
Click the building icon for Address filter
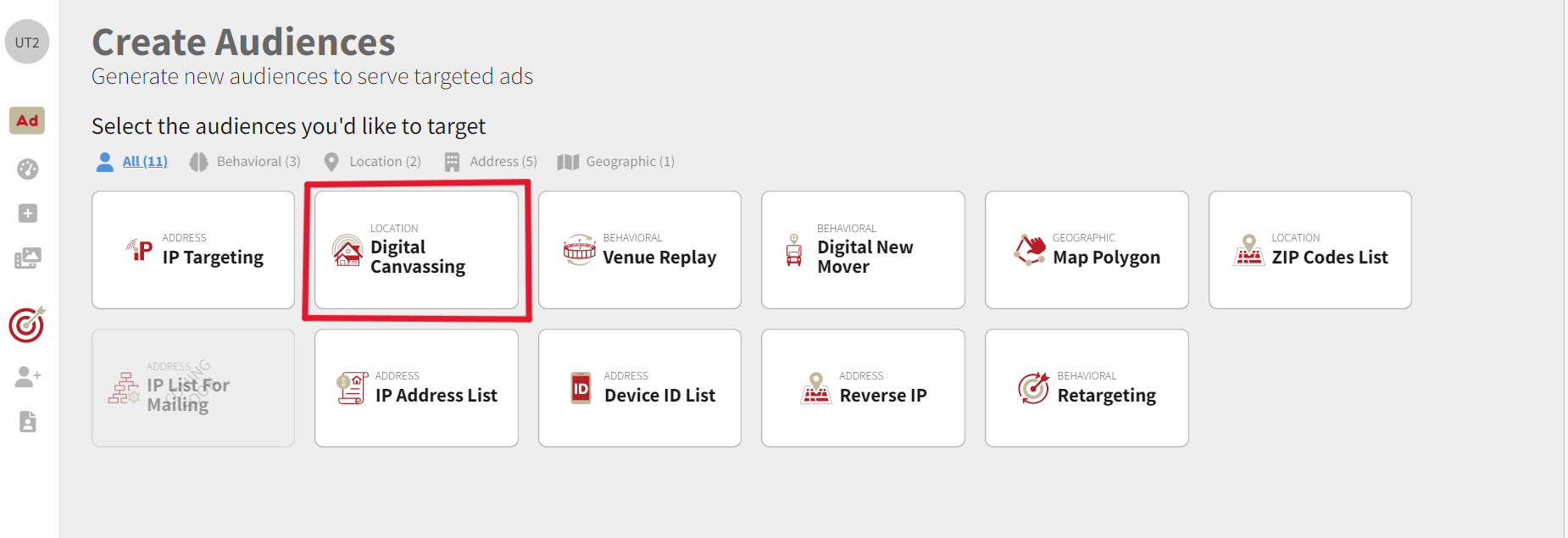(x=452, y=162)
